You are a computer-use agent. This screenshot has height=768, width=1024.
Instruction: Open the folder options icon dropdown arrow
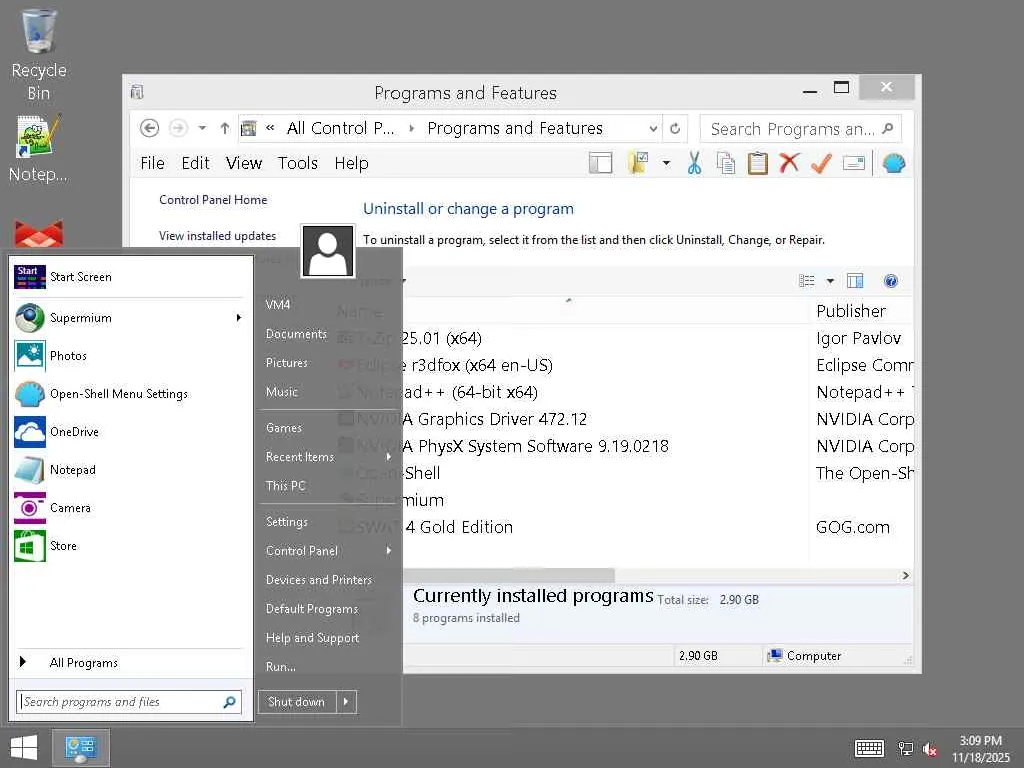pos(666,163)
